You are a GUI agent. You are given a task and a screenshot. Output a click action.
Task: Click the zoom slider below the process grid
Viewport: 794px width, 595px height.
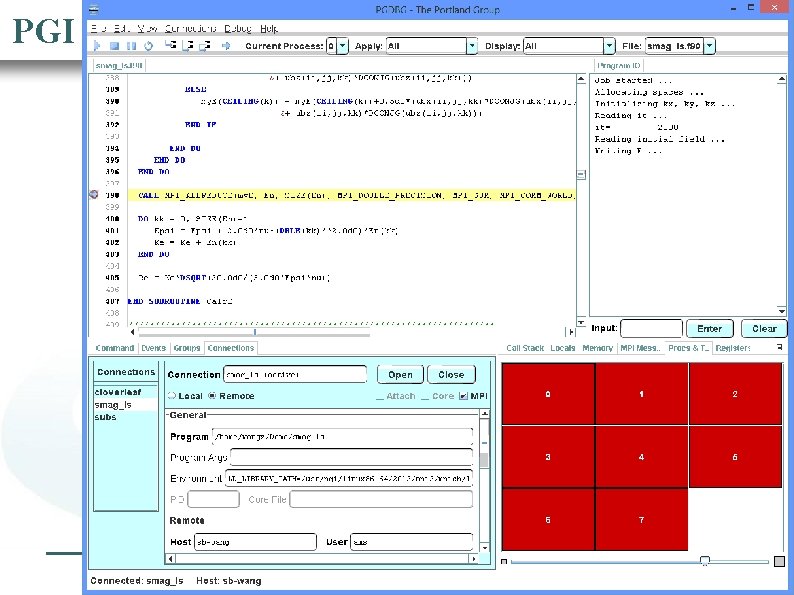[x=705, y=560]
